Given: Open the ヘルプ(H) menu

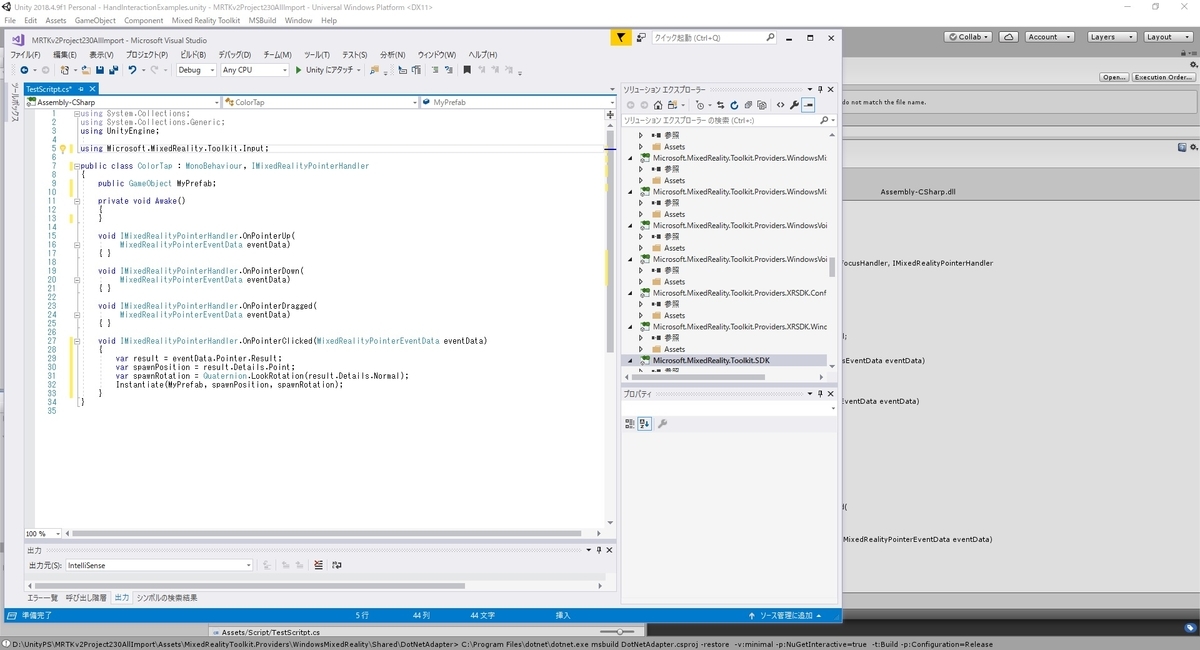Looking at the screenshot, I should pos(483,54).
